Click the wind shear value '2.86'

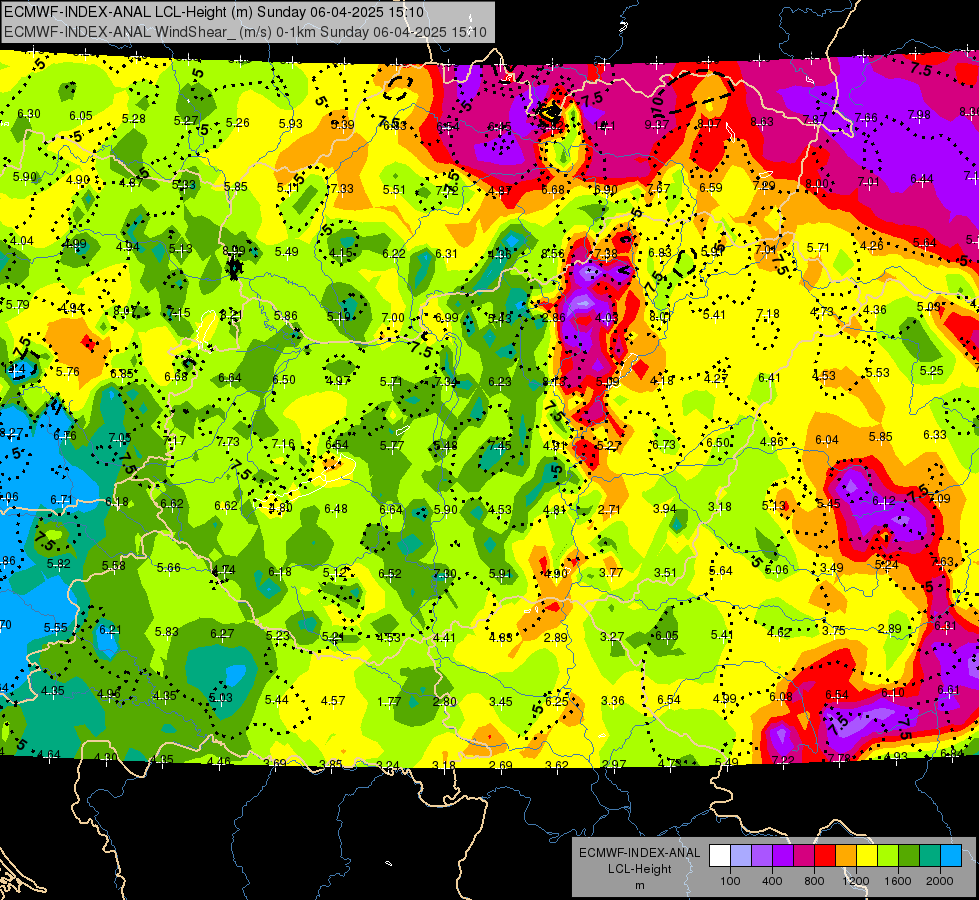coord(554,317)
